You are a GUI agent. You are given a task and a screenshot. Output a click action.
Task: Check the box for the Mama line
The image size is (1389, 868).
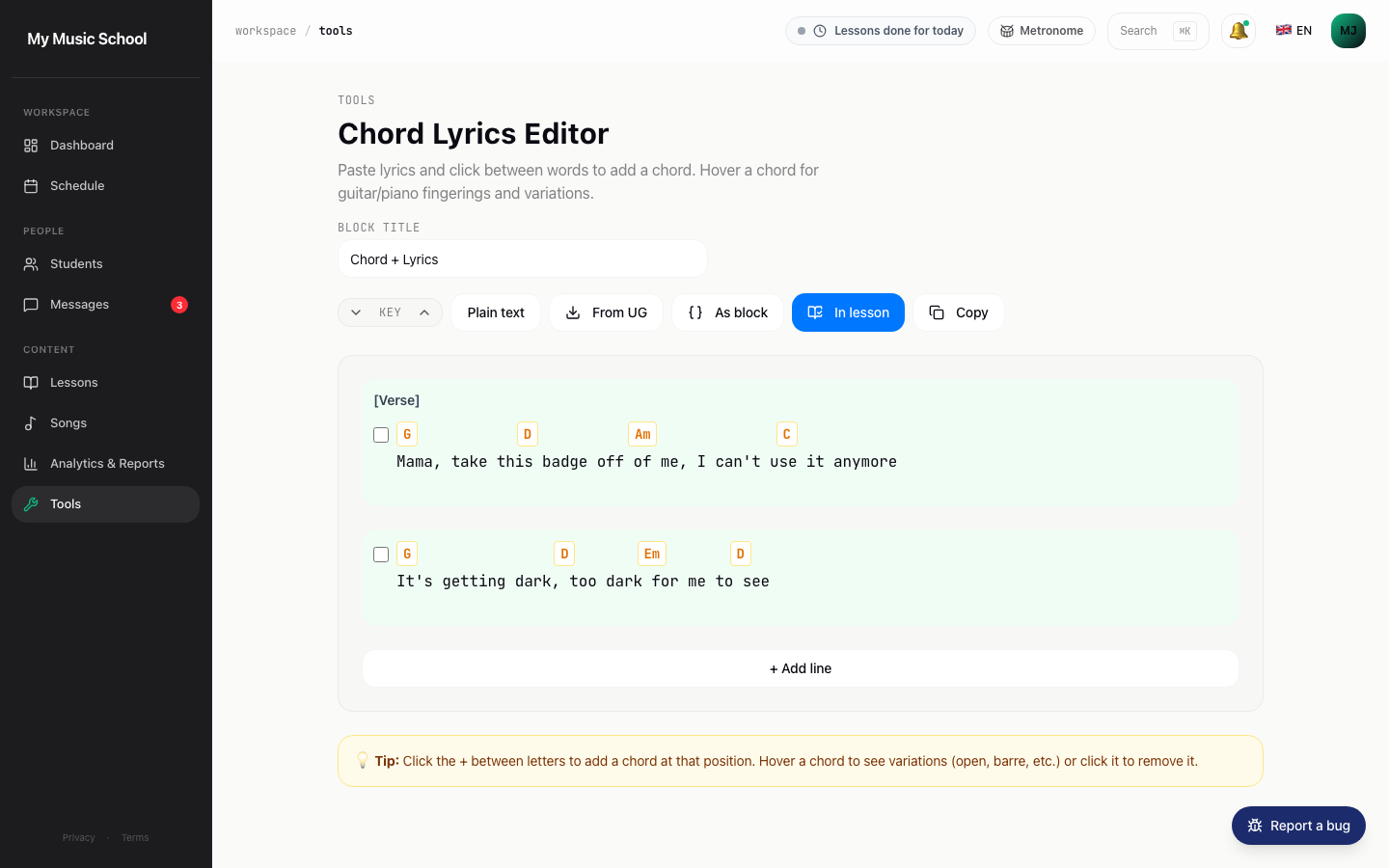(381, 435)
